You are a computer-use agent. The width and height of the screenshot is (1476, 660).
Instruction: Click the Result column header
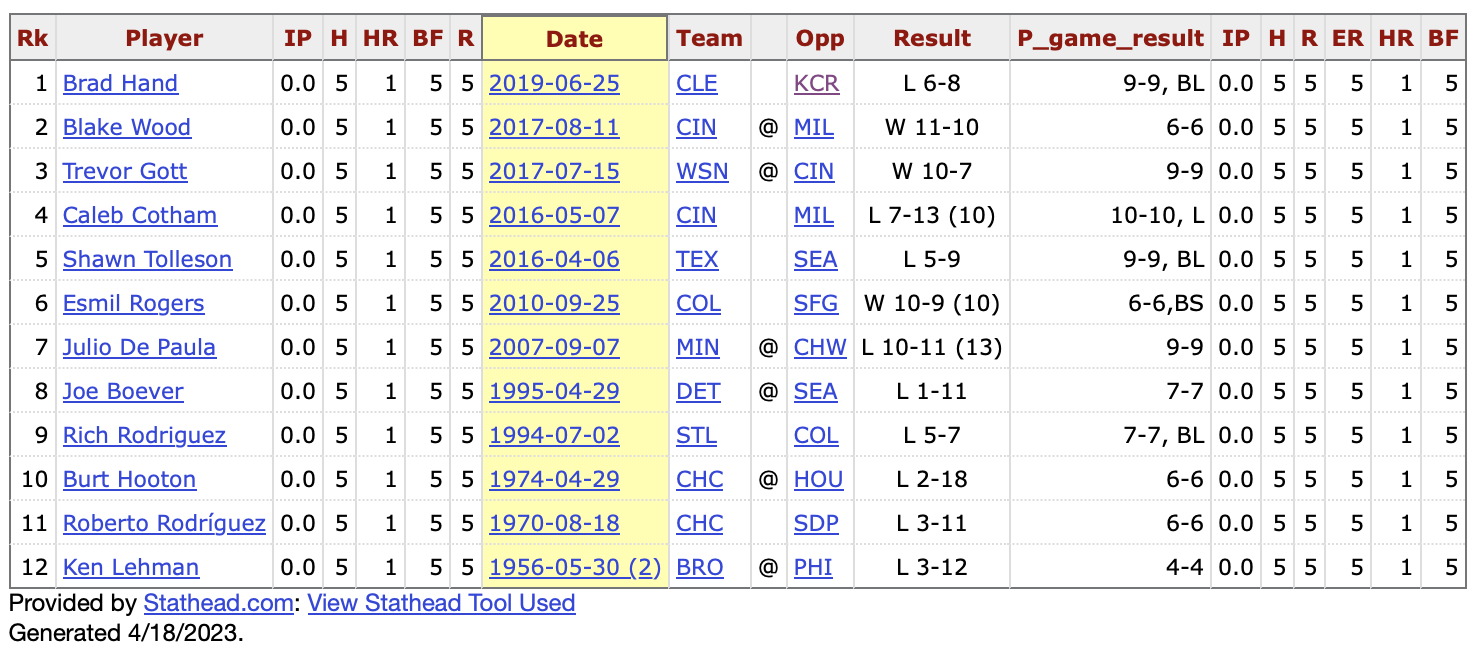coord(932,39)
